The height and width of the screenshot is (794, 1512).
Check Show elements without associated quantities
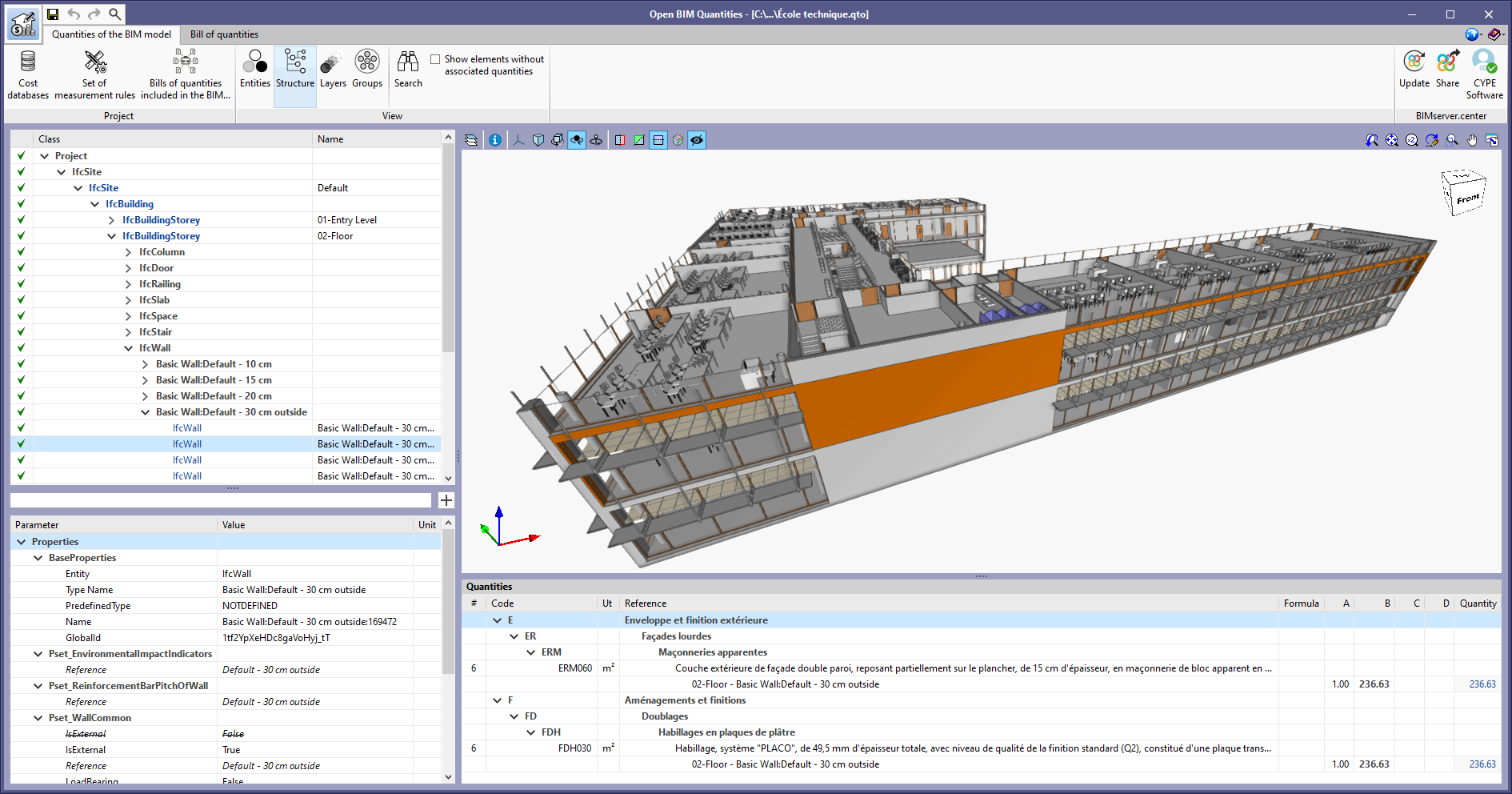pos(435,59)
